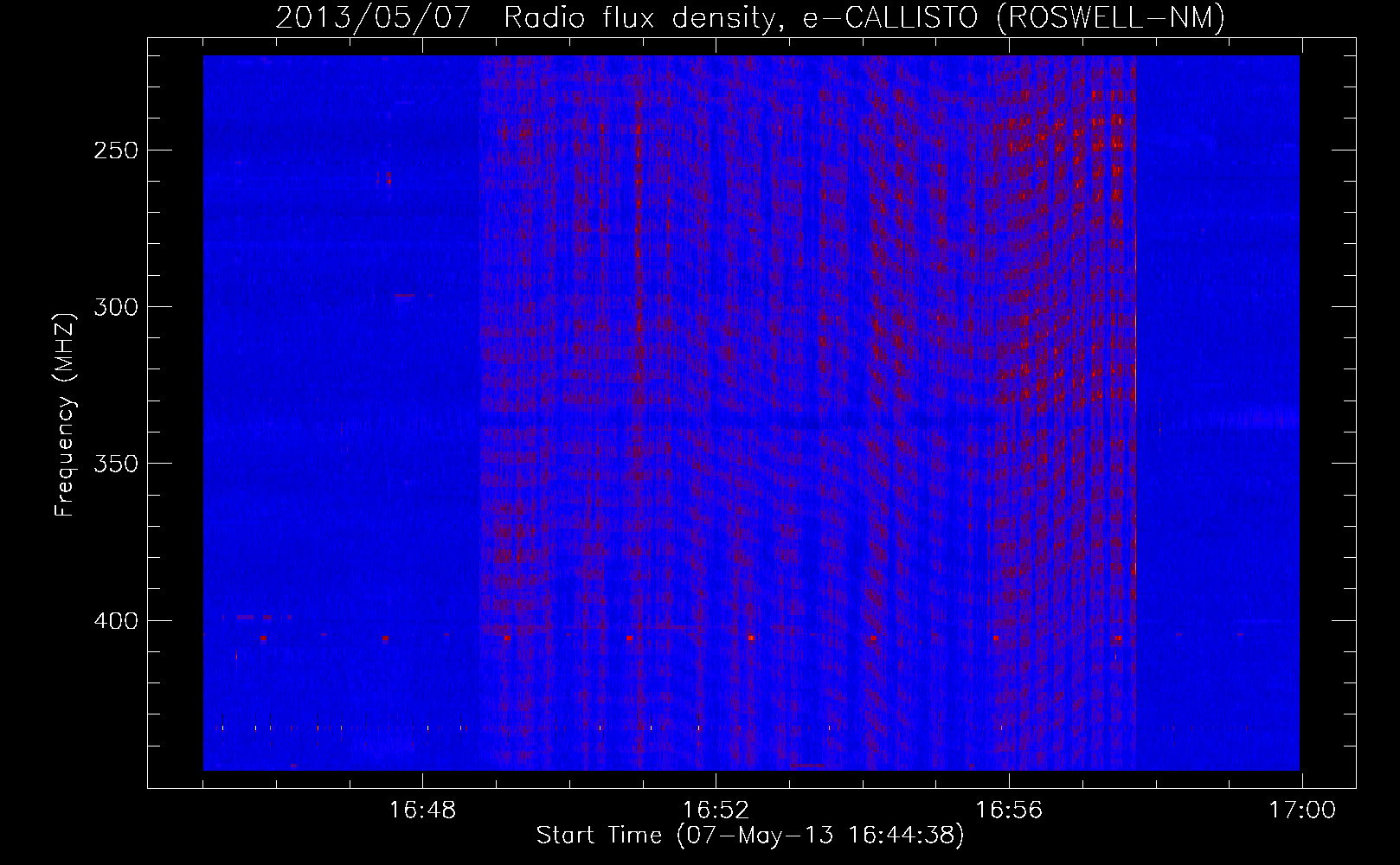Click the plot title date 2013/05/07

[374, 17]
